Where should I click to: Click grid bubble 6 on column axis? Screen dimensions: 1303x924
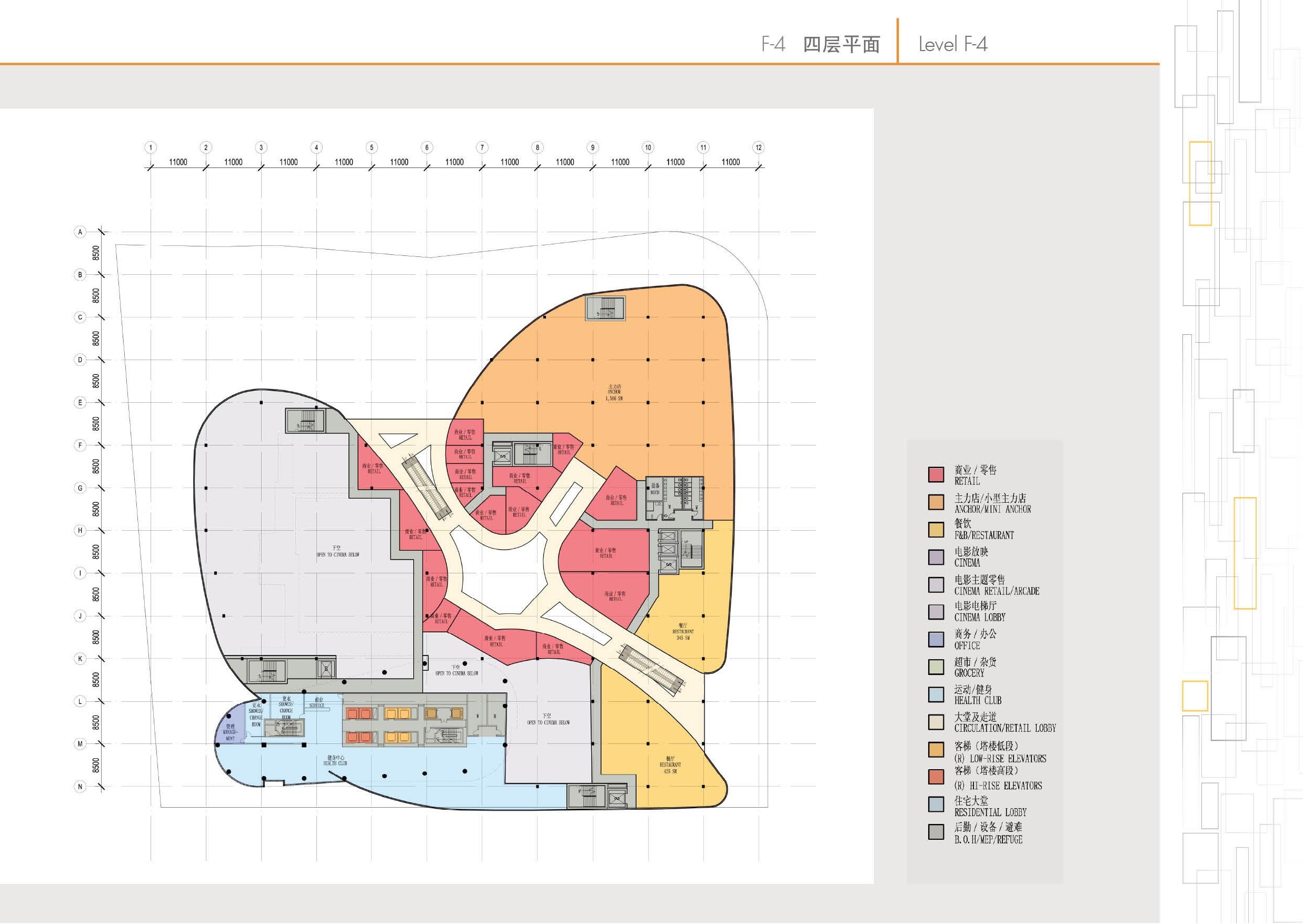[x=427, y=147]
